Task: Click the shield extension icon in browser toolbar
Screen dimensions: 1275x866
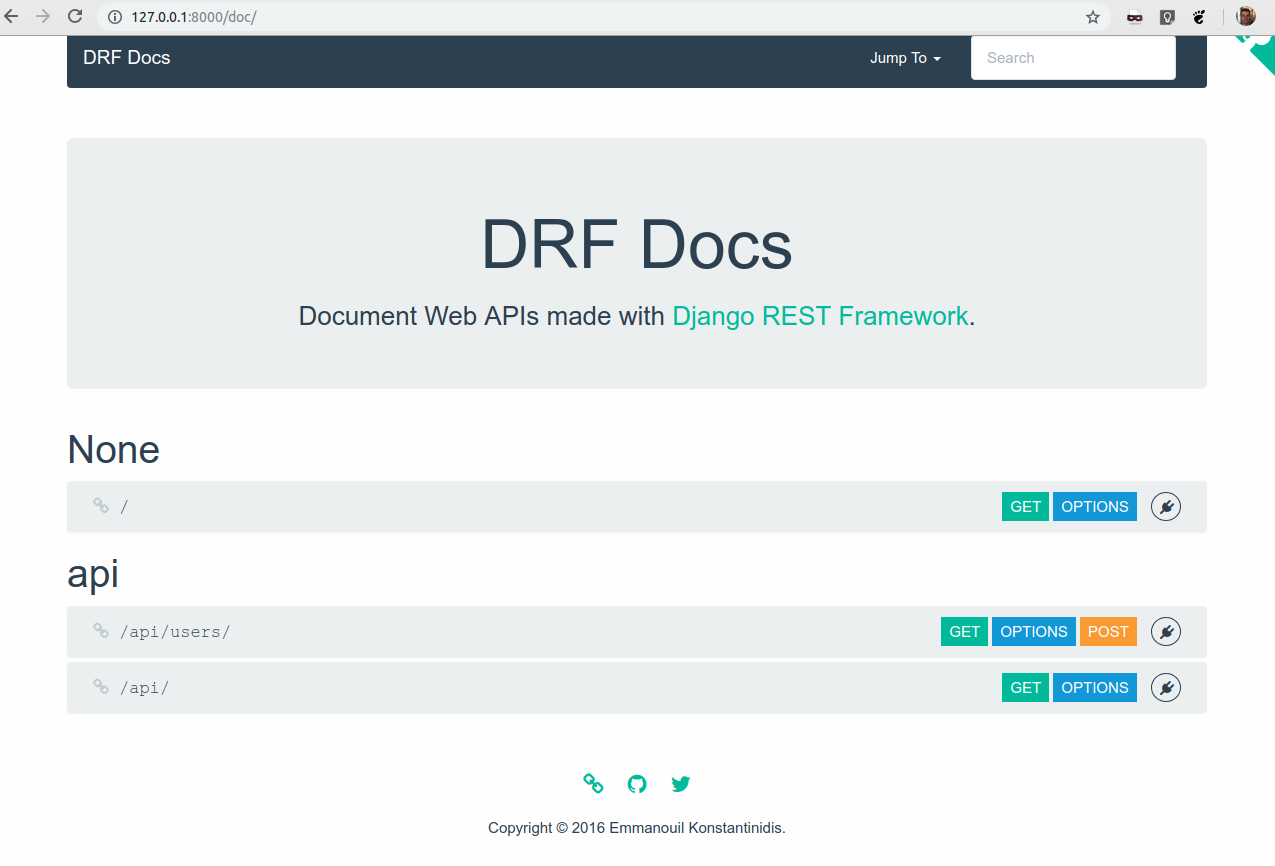Action: click(x=1166, y=17)
